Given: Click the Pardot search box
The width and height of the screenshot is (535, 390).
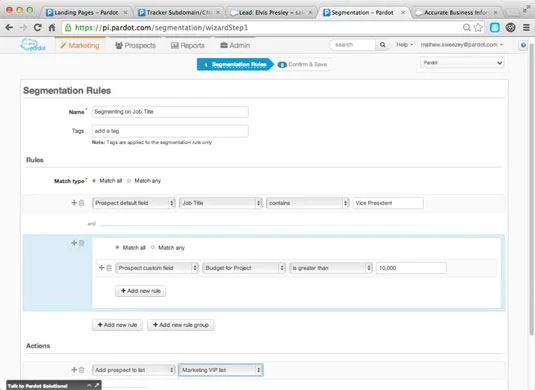Looking at the screenshot, I should [352, 45].
